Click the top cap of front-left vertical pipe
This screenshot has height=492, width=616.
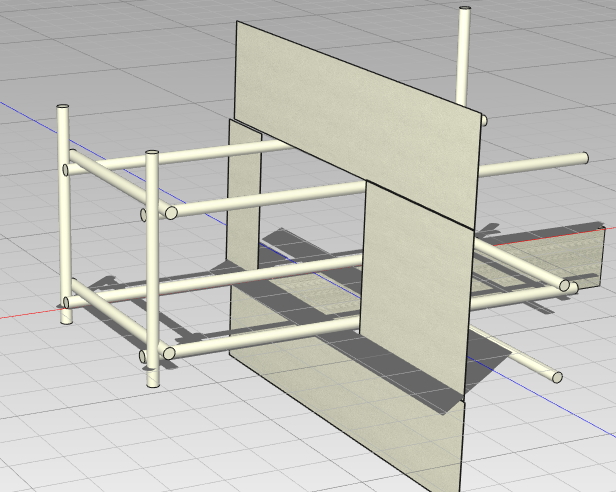click(152, 154)
